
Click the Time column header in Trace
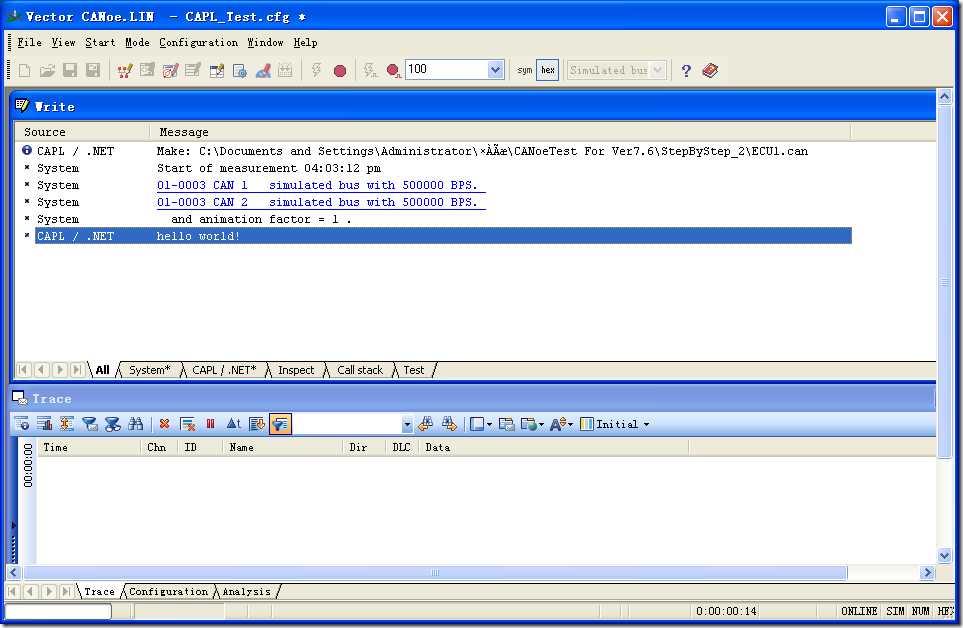[89, 448]
